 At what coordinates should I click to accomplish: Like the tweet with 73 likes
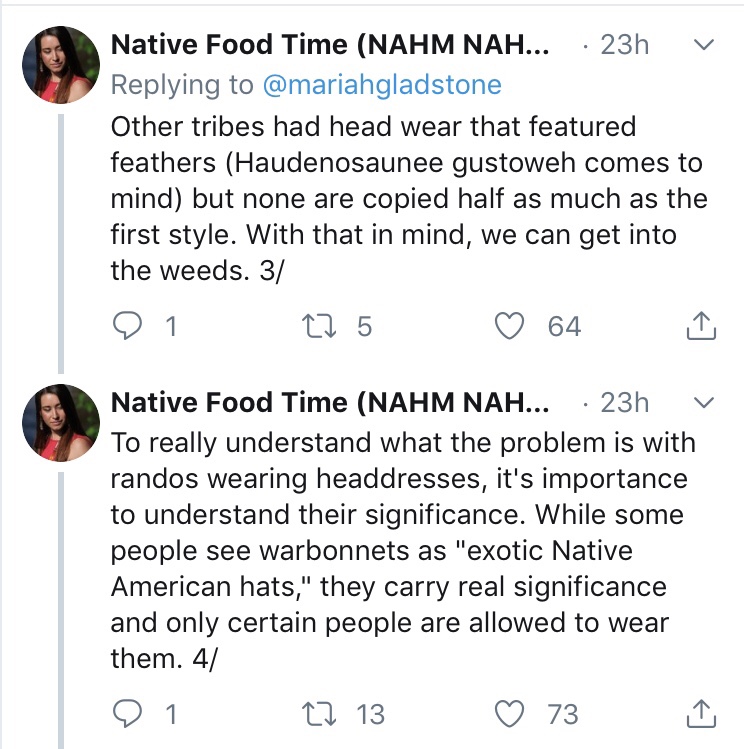pyautogui.click(x=512, y=713)
